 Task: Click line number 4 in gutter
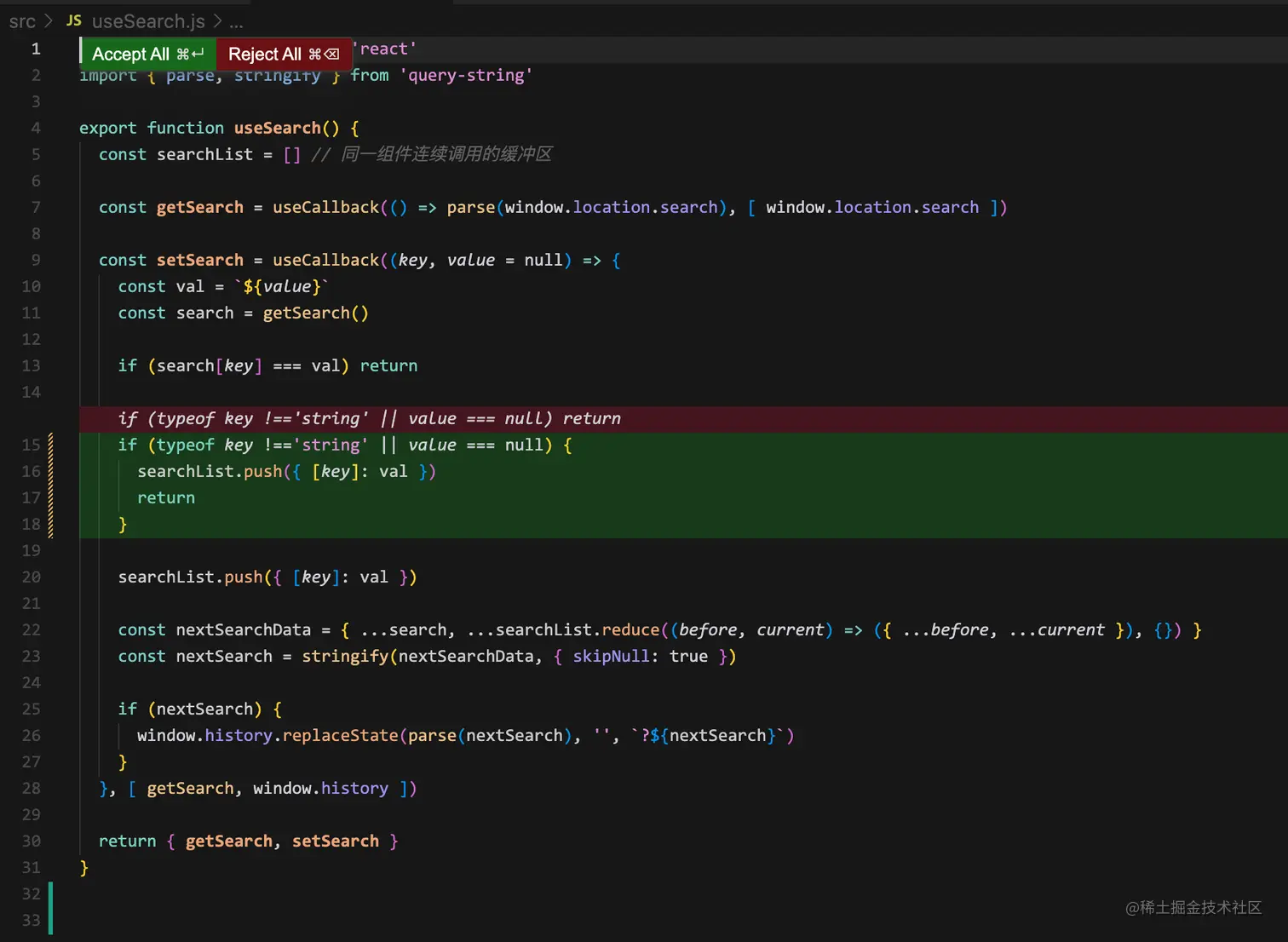pyautogui.click(x=35, y=128)
